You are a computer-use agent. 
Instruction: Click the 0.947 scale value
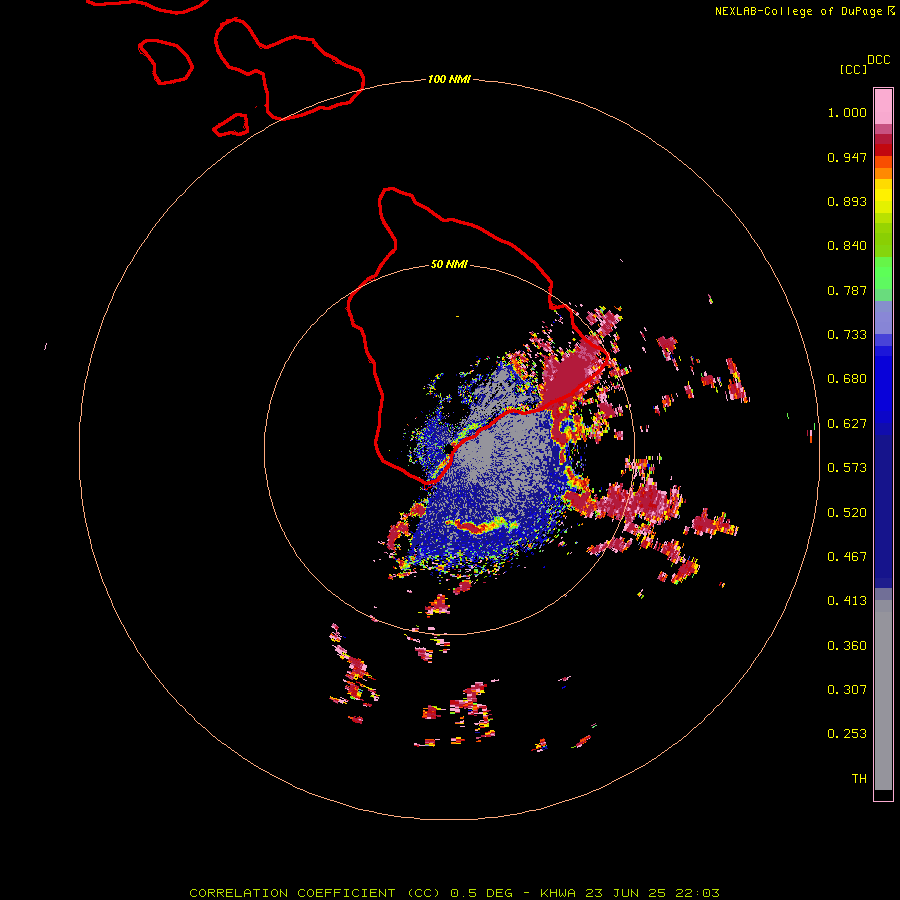coord(847,157)
